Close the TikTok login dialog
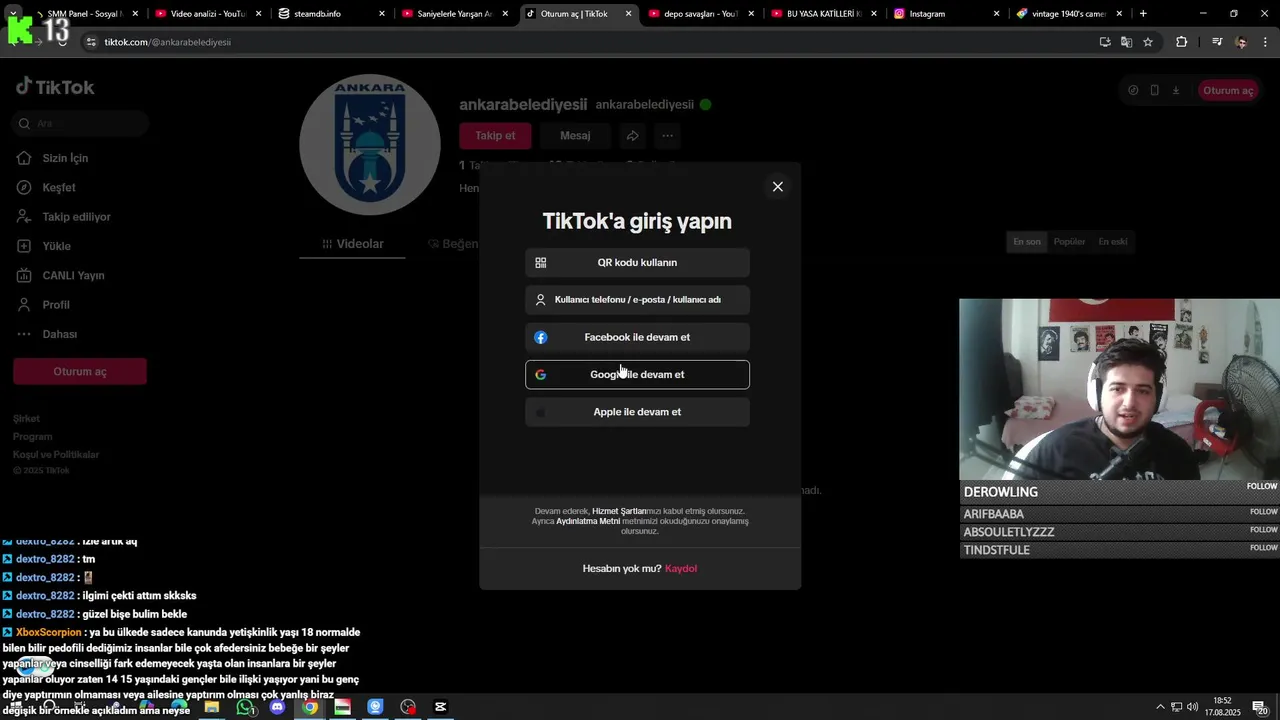This screenshot has width=1280, height=720. [777, 187]
